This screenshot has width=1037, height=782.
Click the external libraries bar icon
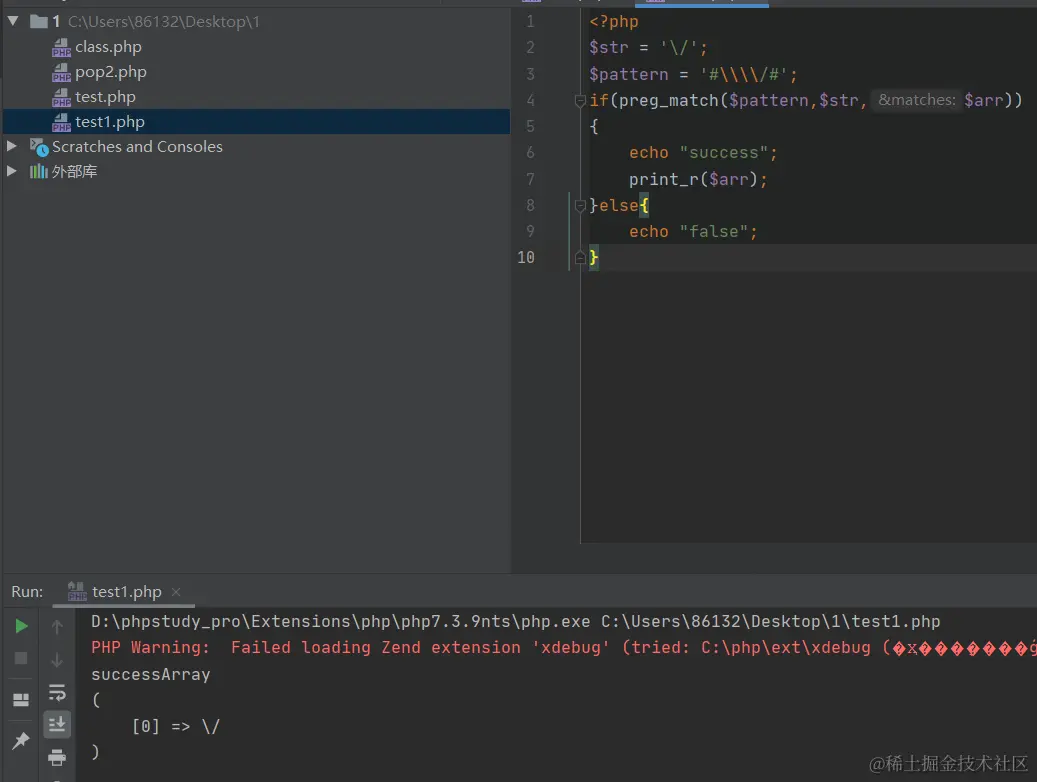click(x=38, y=171)
